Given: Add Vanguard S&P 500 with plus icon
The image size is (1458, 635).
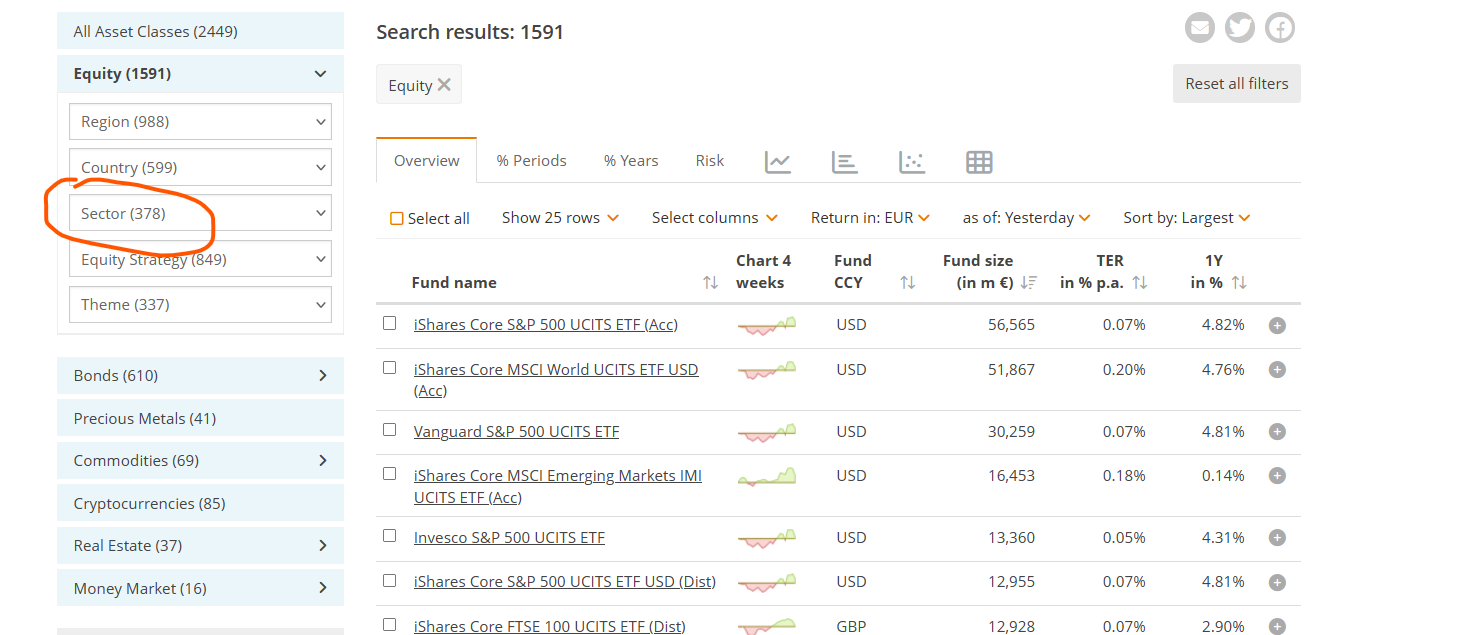Looking at the screenshot, I should pos(1277,432).
